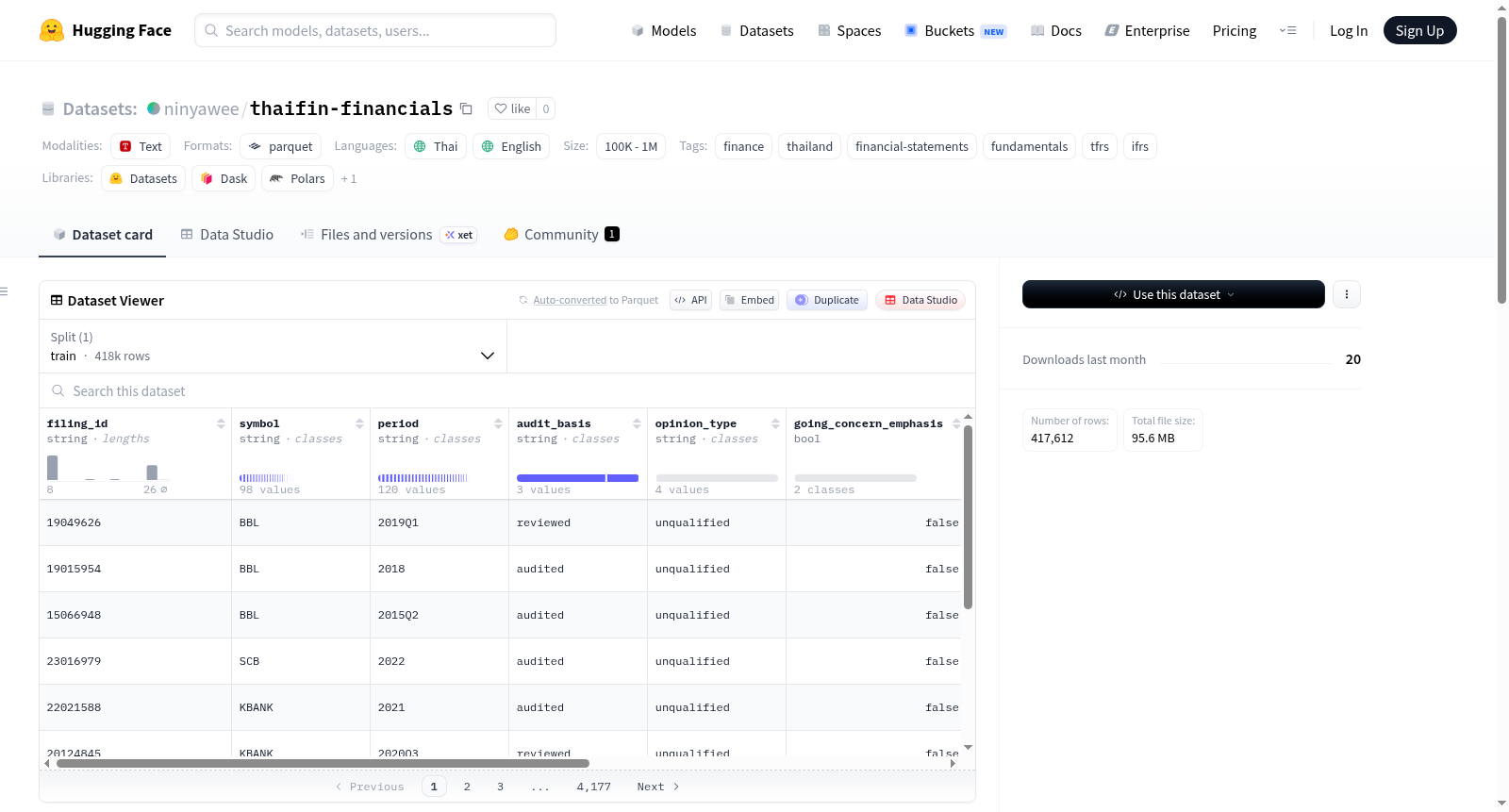Open Enterprise in top navigation
The width and height of the screenshot is (1509, 812).
1147,30
